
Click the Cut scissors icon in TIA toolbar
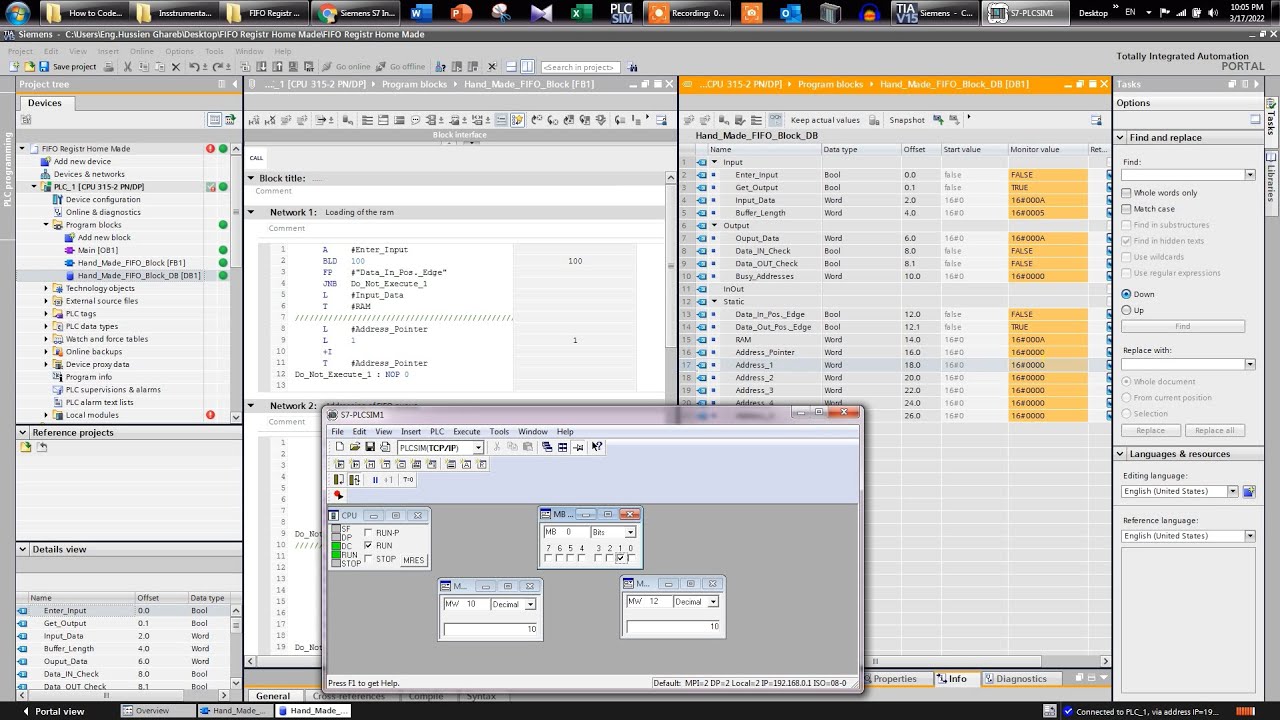127,67
